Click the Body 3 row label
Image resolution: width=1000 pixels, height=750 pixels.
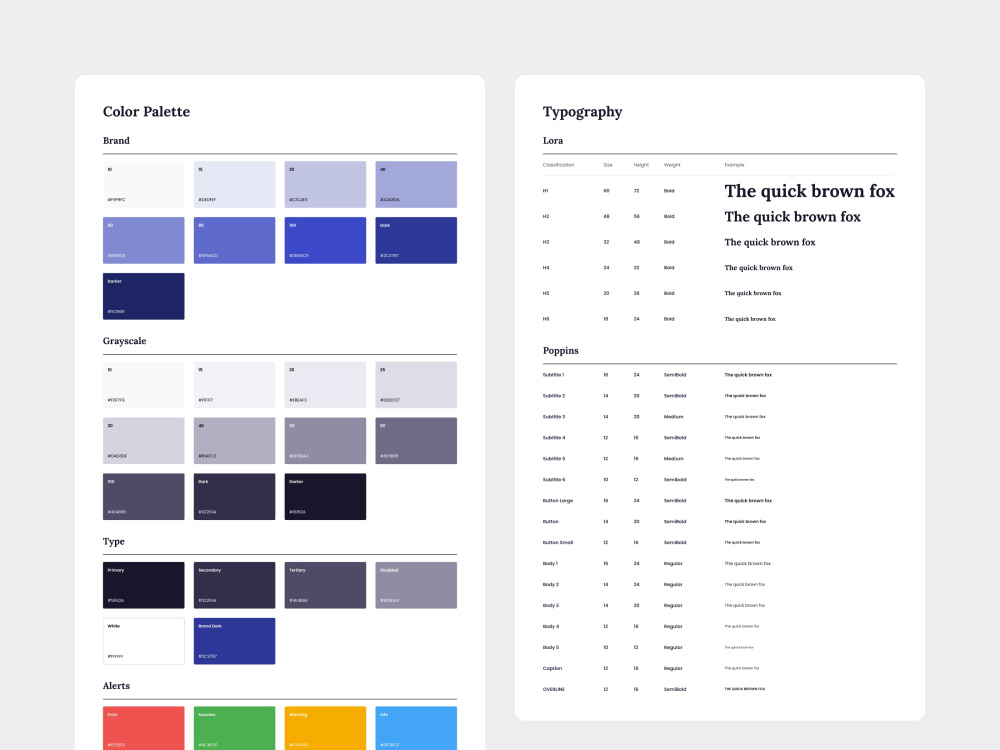click(x=550, y=606)
